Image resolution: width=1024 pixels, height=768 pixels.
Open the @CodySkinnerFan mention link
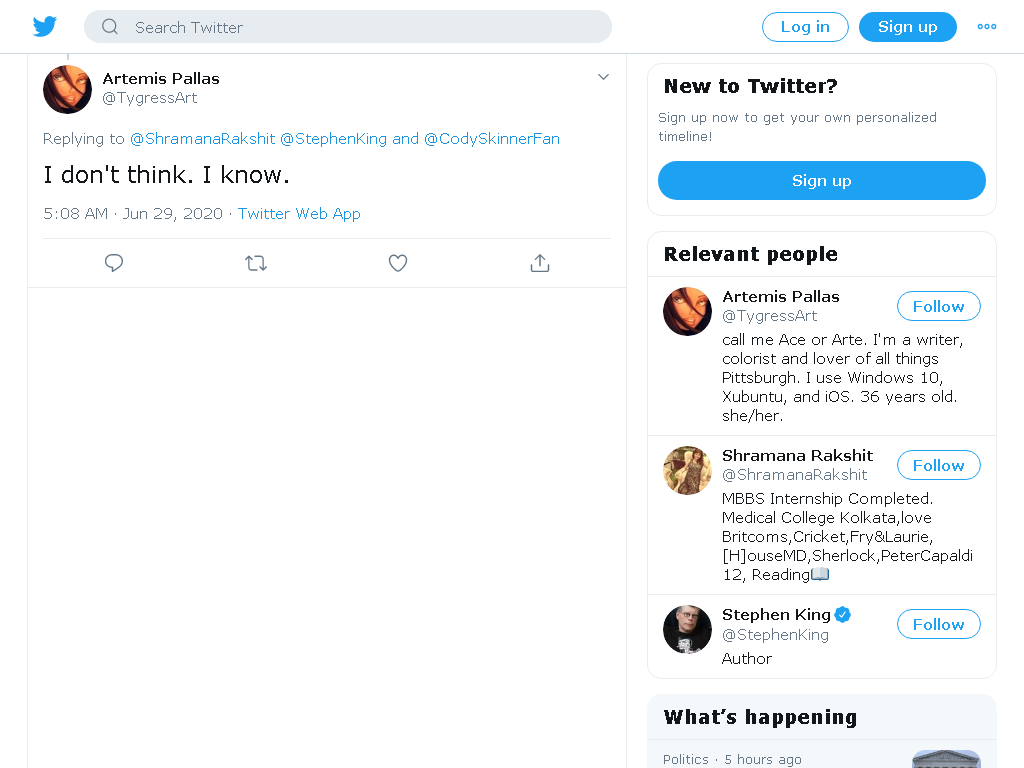492,139
